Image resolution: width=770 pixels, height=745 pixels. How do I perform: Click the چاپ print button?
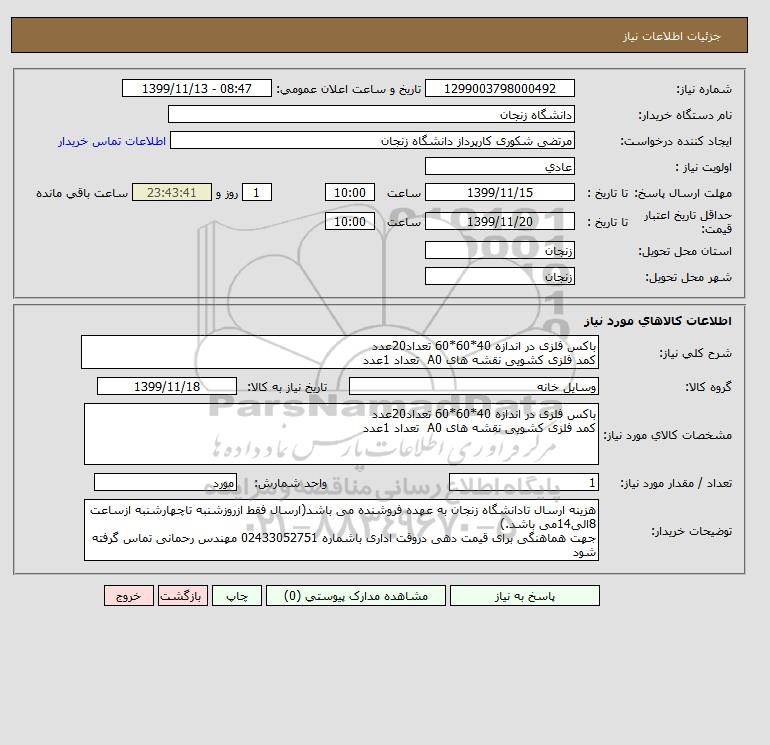click(x=237, y=596)
